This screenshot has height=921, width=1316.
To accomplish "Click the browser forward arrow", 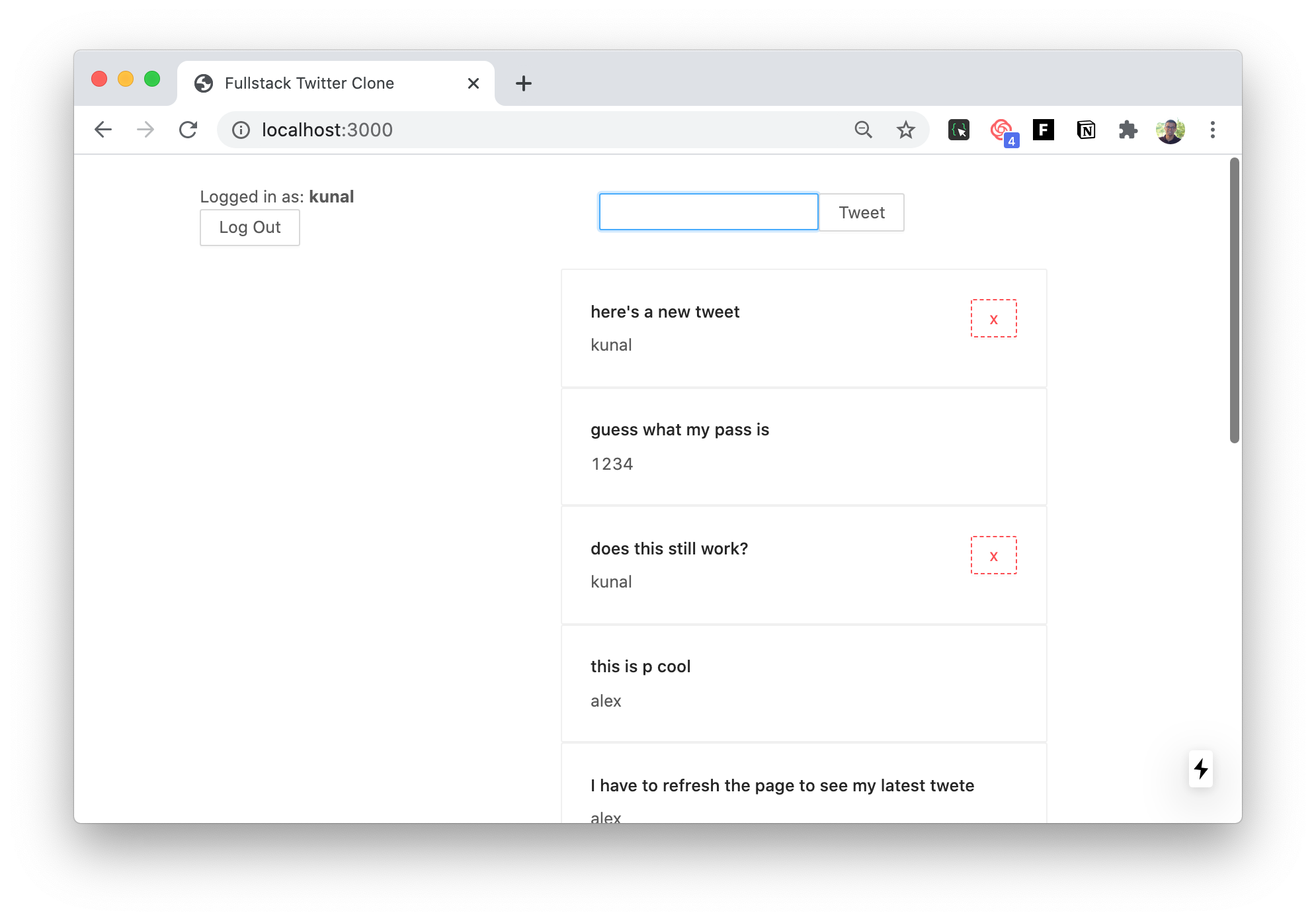I will [145, 130].
